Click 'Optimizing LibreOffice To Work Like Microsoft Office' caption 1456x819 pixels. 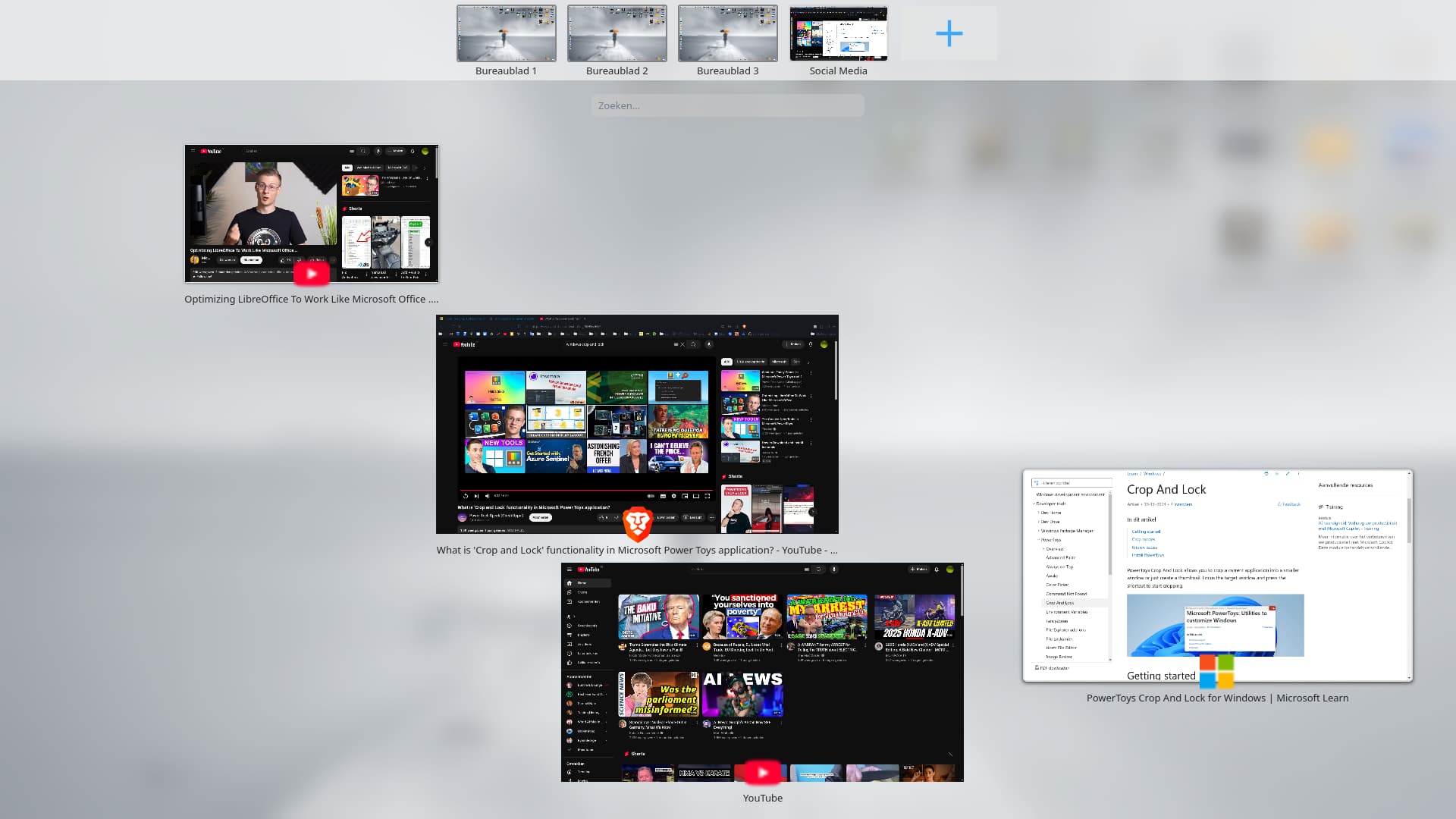(311, 299)
